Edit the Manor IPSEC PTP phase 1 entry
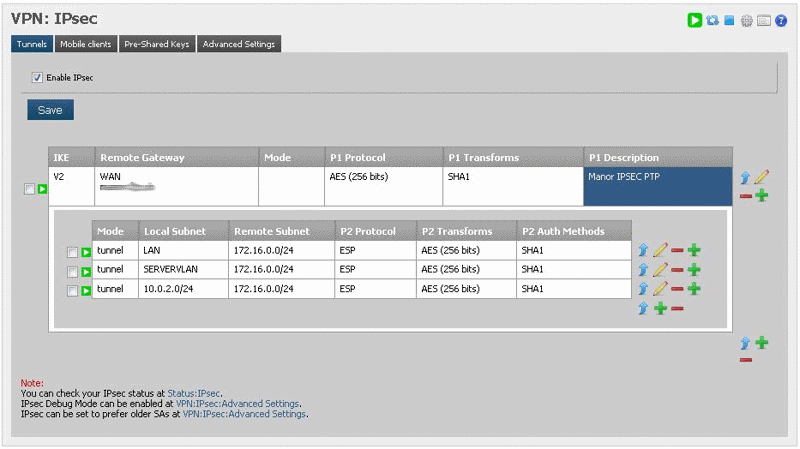 click(x=762, y=177)
